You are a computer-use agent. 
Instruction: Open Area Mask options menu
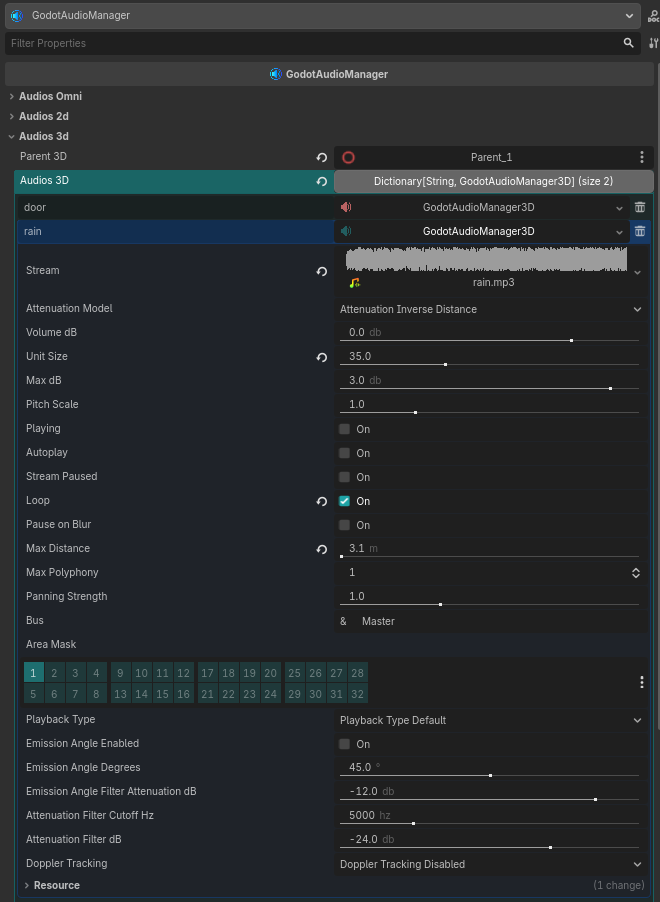pyautogui.click(x=642, y=682)
